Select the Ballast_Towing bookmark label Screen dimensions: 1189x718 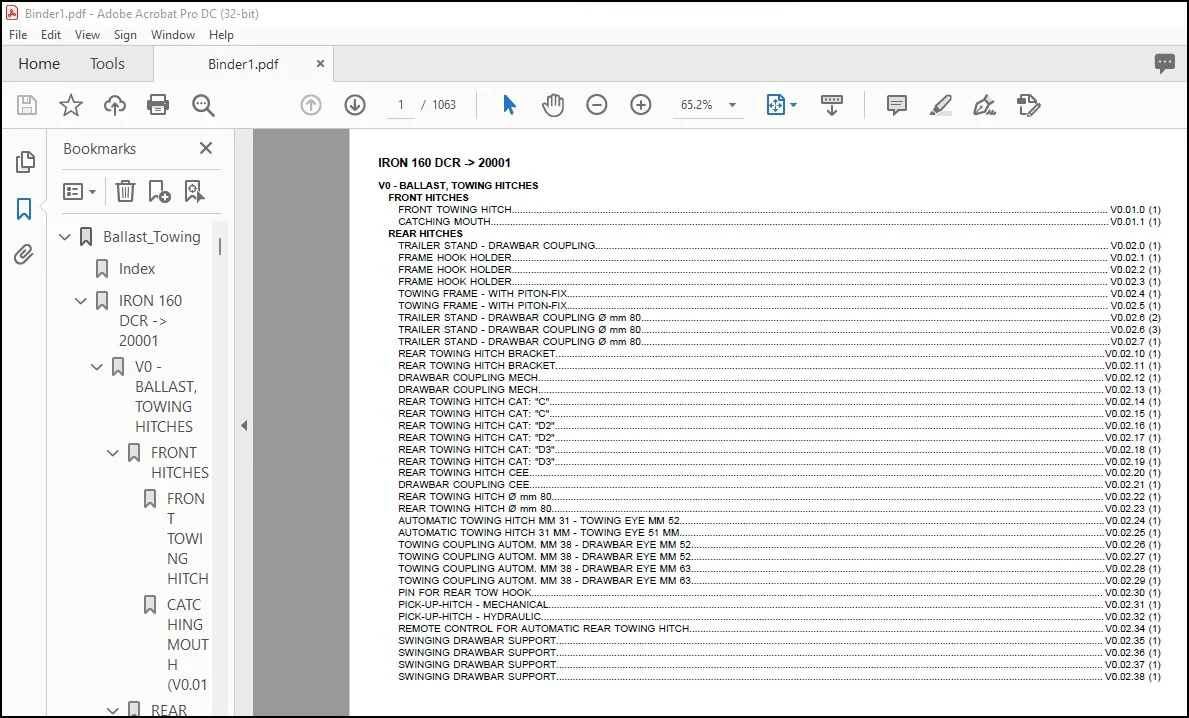click(152, 237)
